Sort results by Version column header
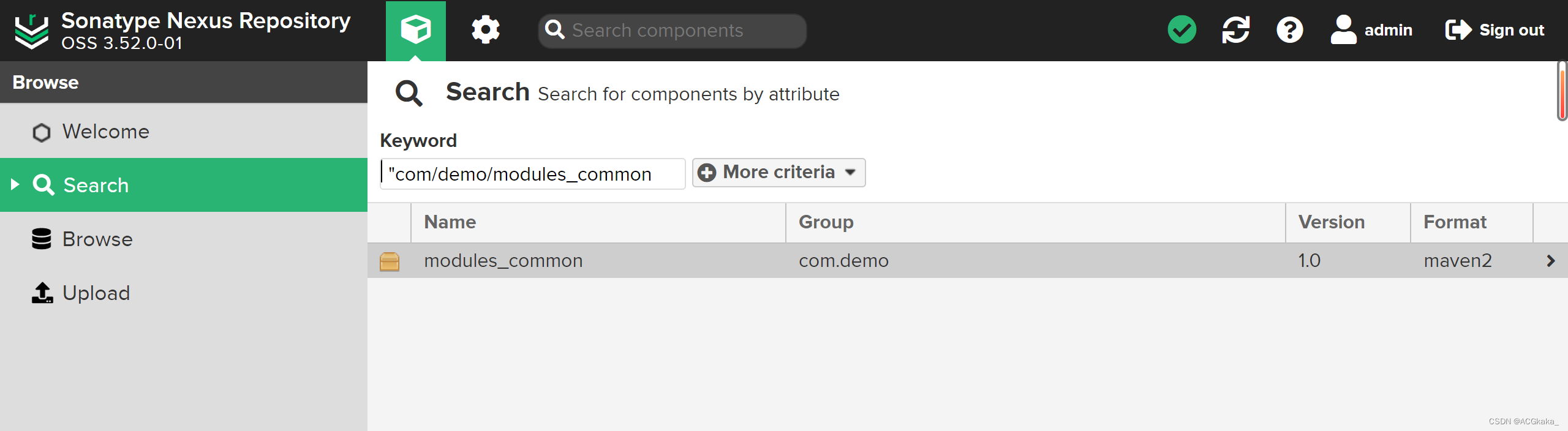Screen dimensions: 1568x431 pos(1331,222)
